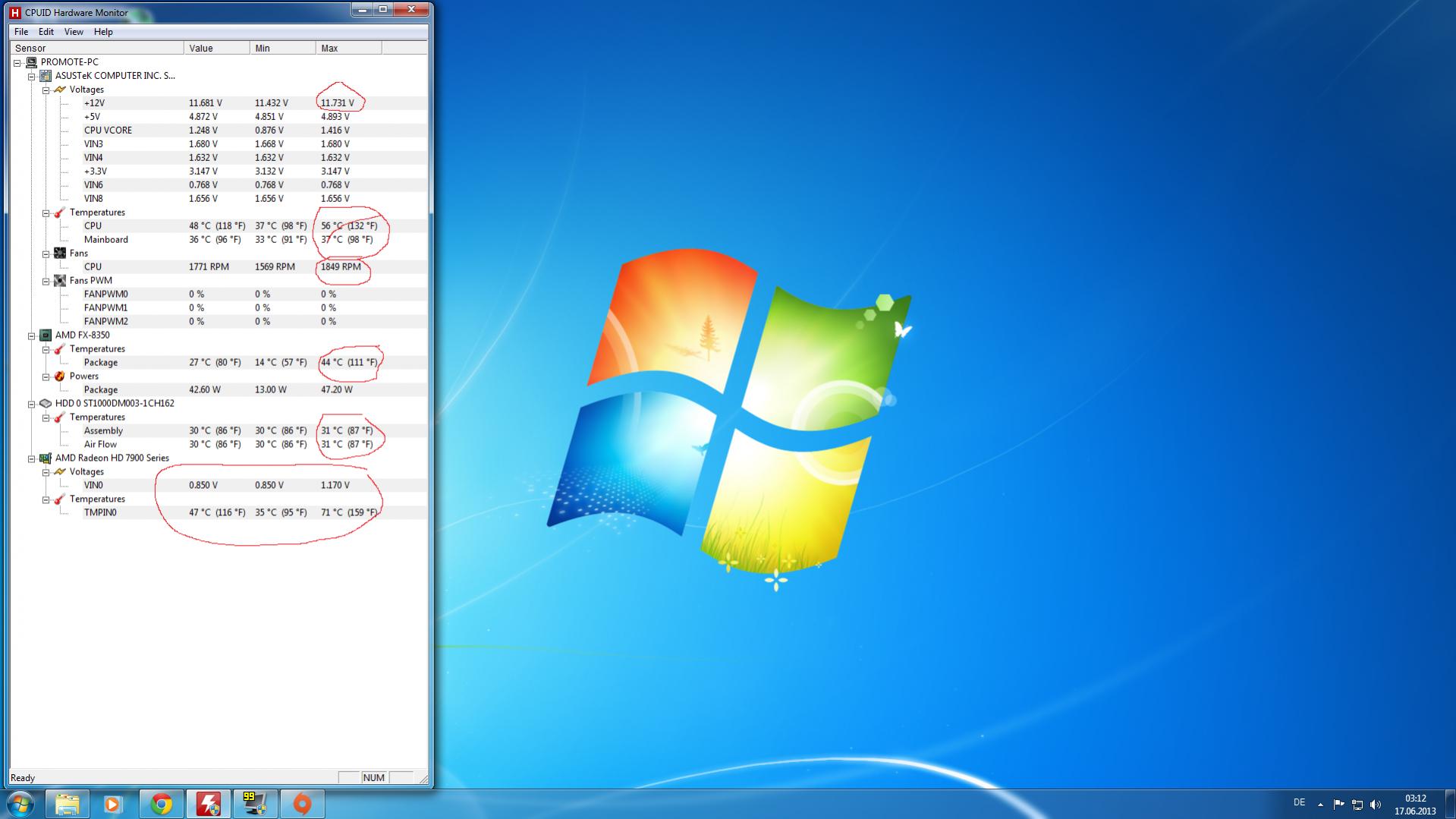Click the HDD 0 hard drive icon
1456x819 pixels.
pyautogui.click(x=46, y=404)
